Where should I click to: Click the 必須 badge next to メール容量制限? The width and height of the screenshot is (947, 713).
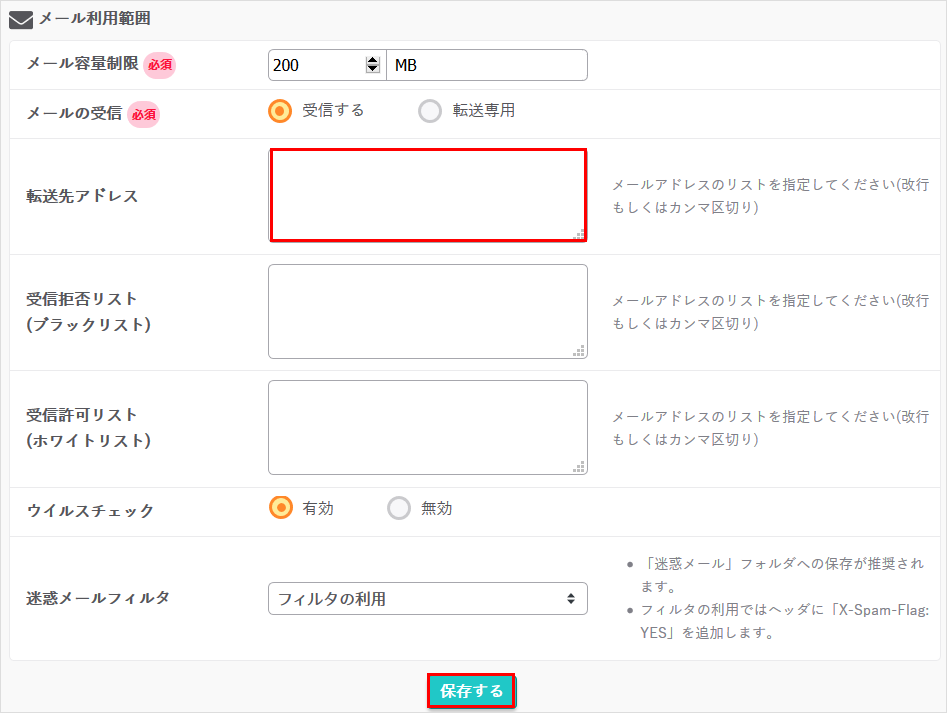159,63
